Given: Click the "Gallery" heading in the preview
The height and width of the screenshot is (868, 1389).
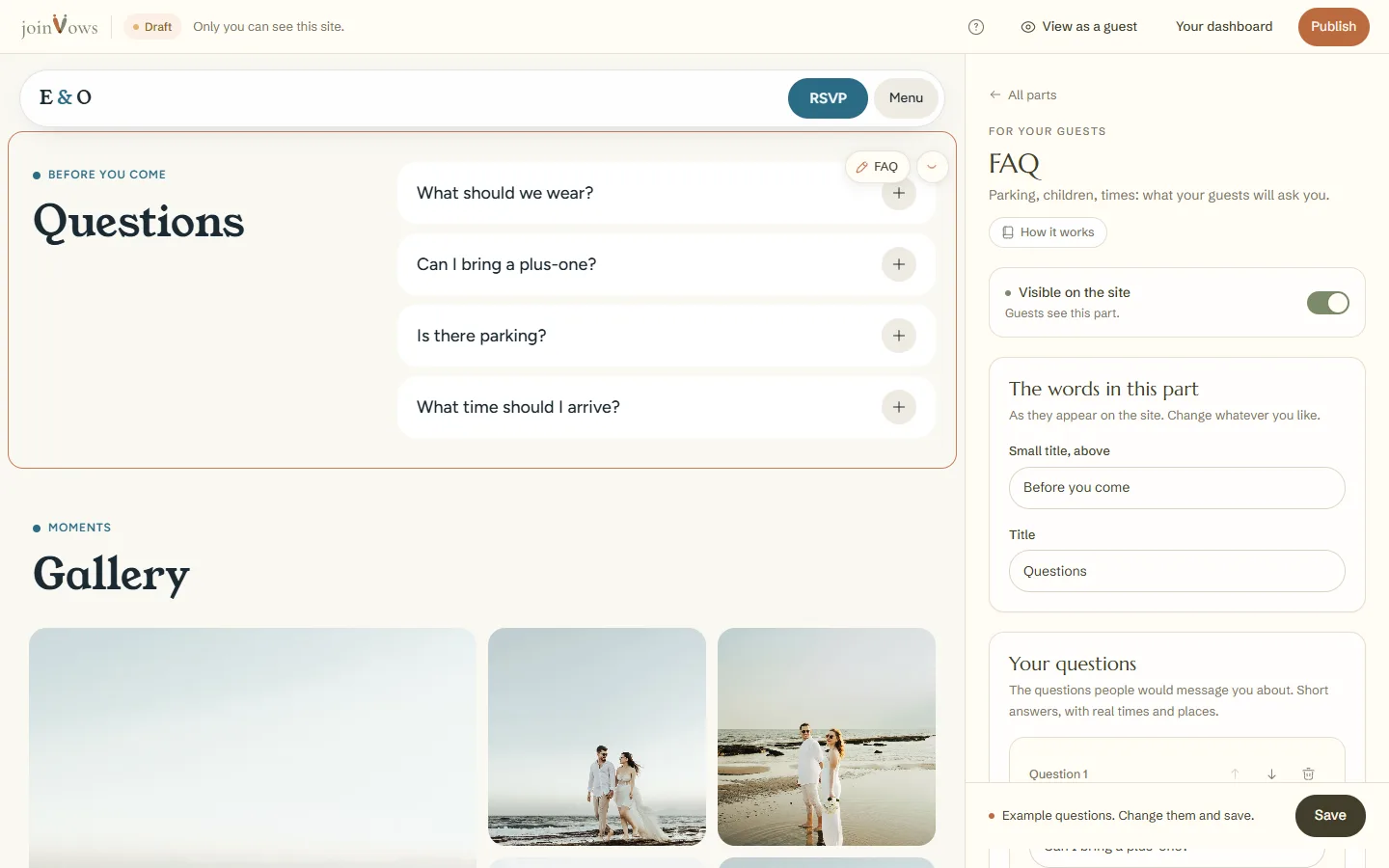Looking at the screenshot, I should (112, 575).
